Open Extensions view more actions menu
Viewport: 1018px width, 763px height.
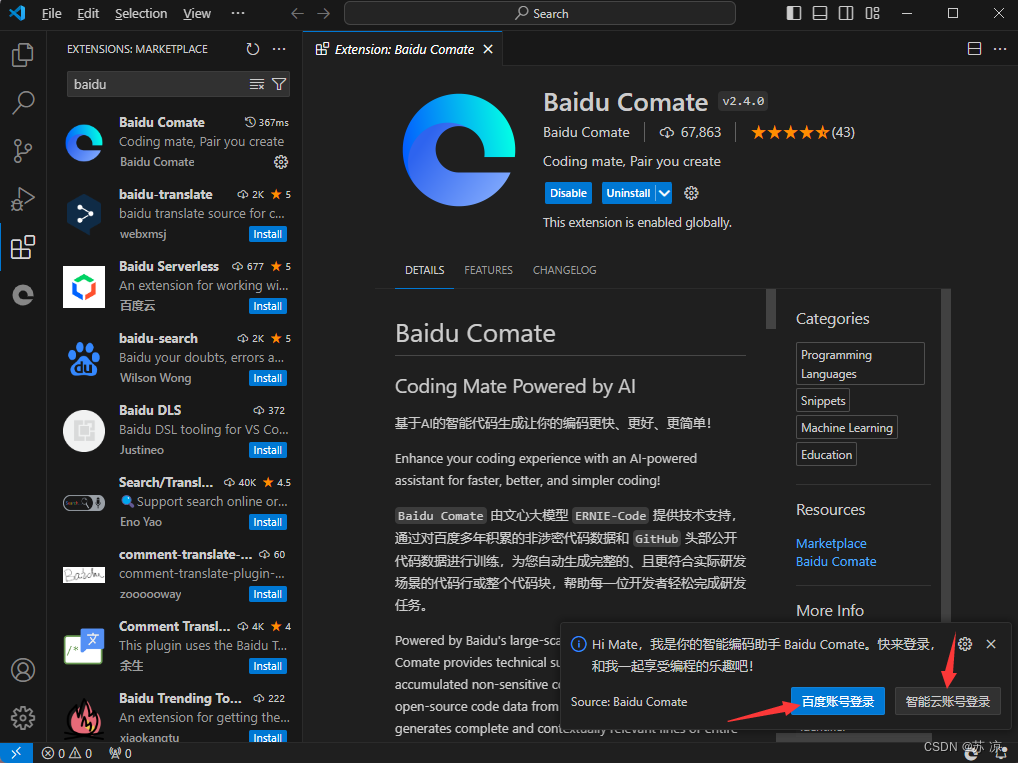[279, 49]
